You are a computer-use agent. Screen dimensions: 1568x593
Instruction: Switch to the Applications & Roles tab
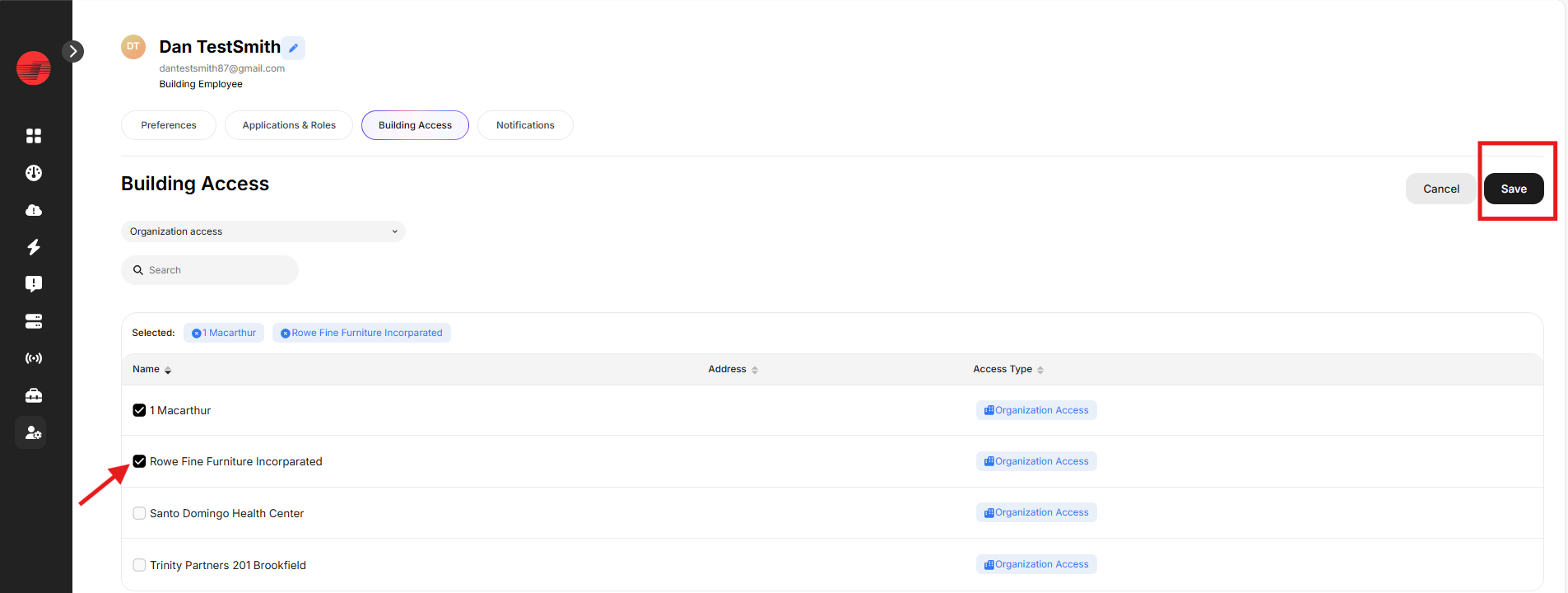point(289,125)
